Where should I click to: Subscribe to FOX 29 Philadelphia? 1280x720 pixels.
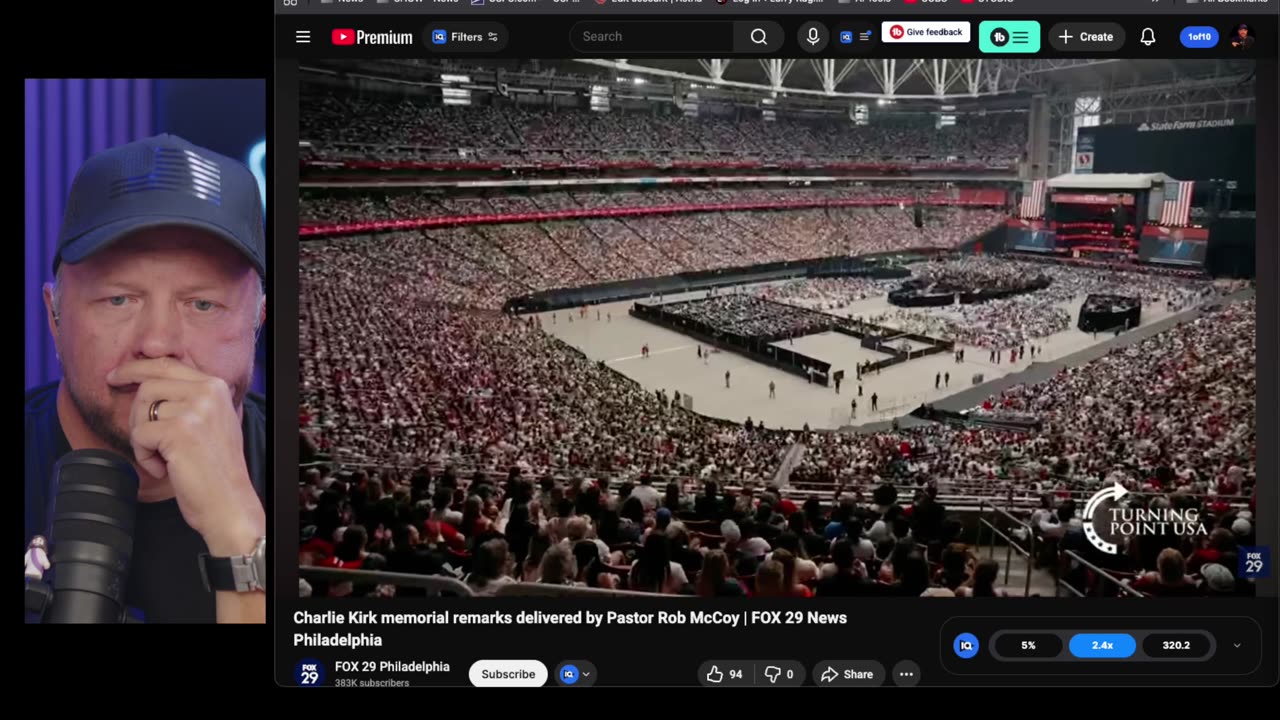[x=508, y=674]
